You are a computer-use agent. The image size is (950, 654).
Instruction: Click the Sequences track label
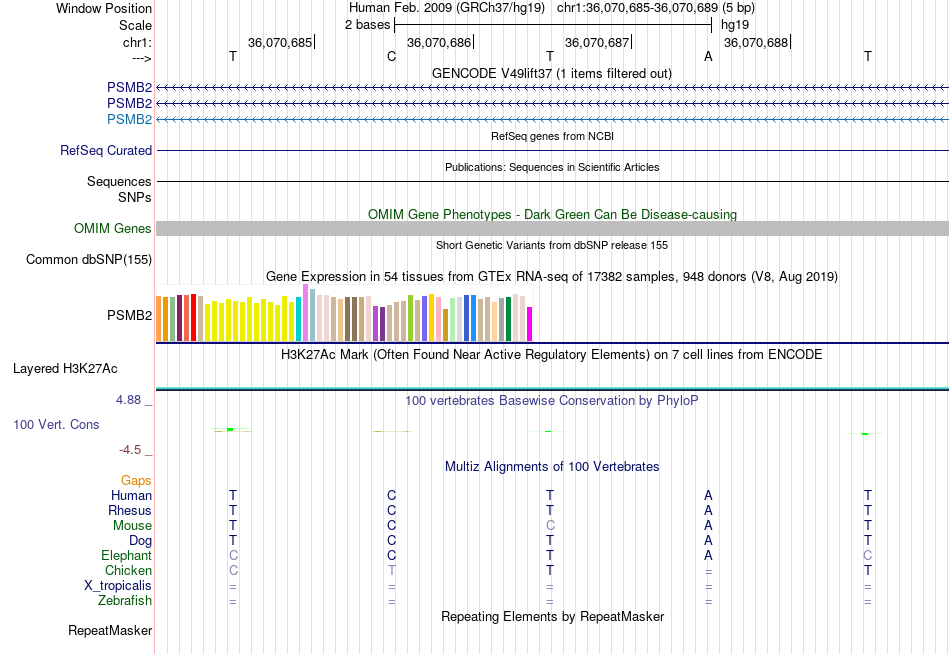click(119, 181)
